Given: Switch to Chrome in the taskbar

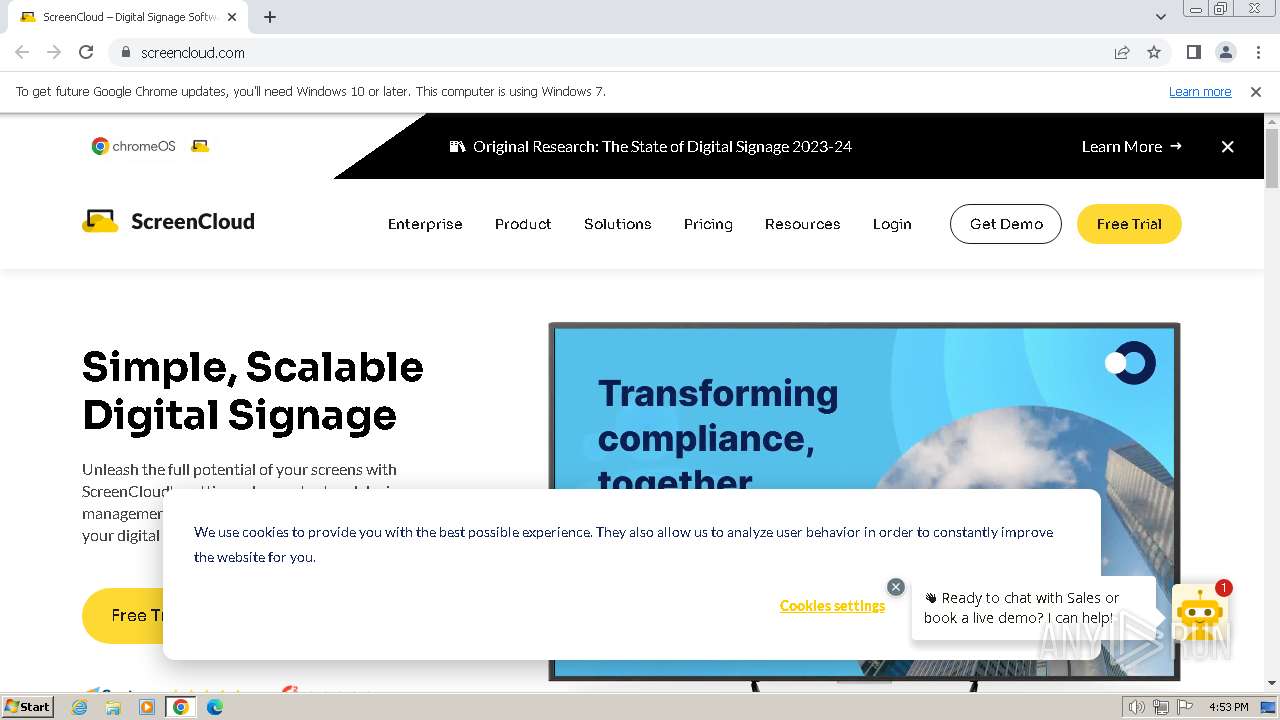Looking at the screenshot, I should 181,707.
